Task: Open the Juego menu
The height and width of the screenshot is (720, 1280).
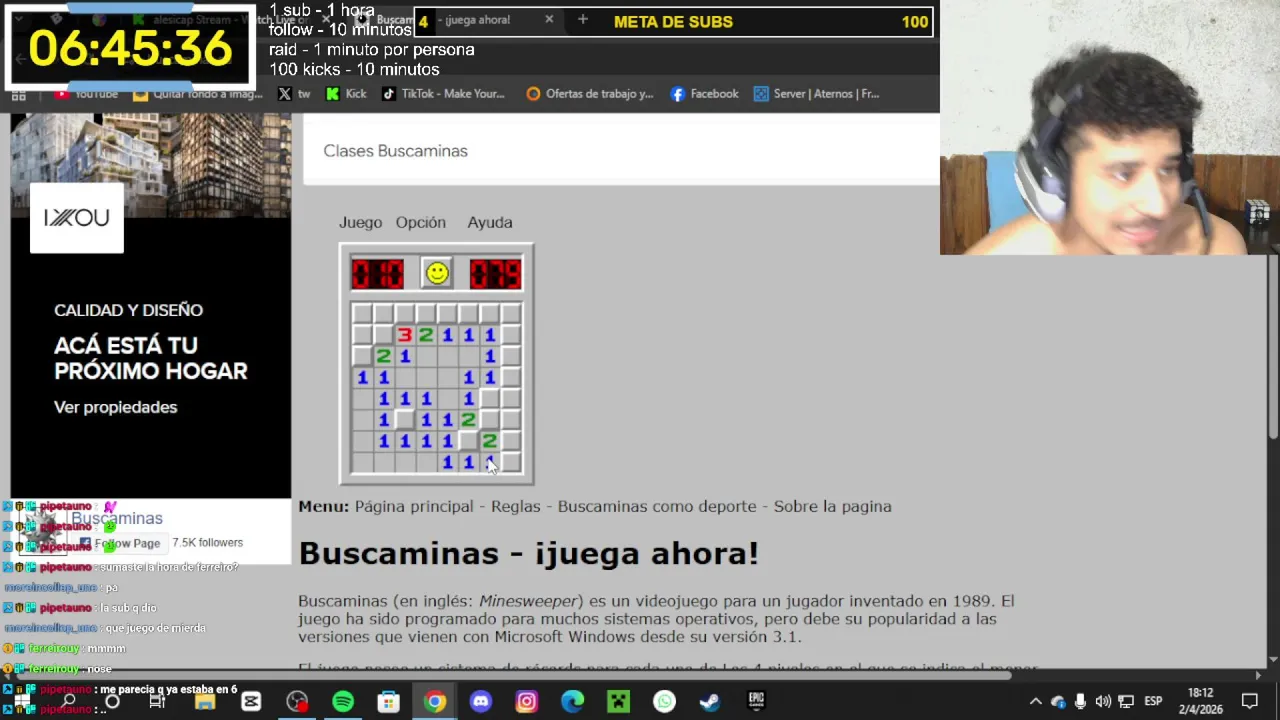Action: [x=360, y=222]
